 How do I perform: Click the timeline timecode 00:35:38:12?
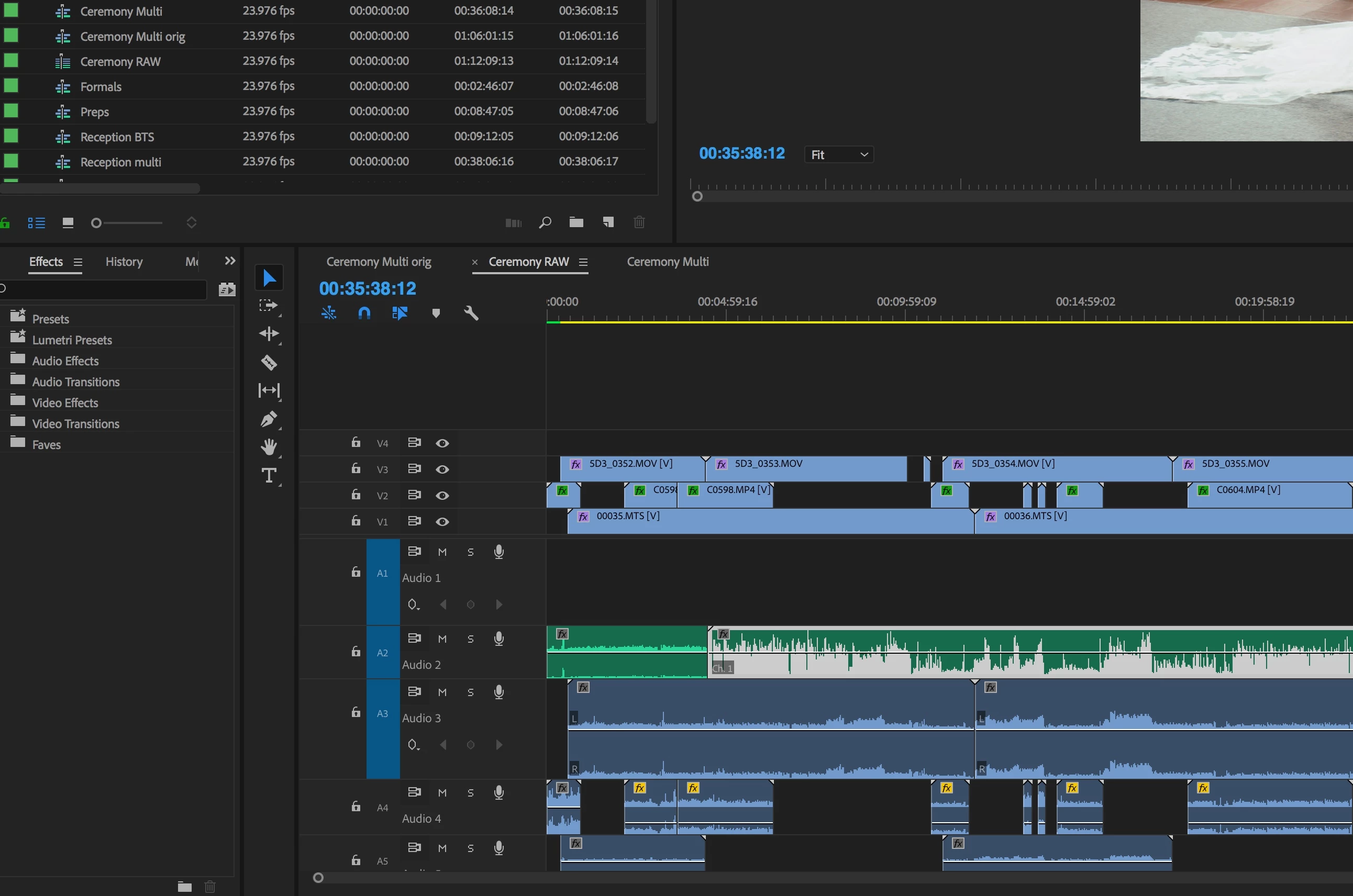click(x=368, y=288)
